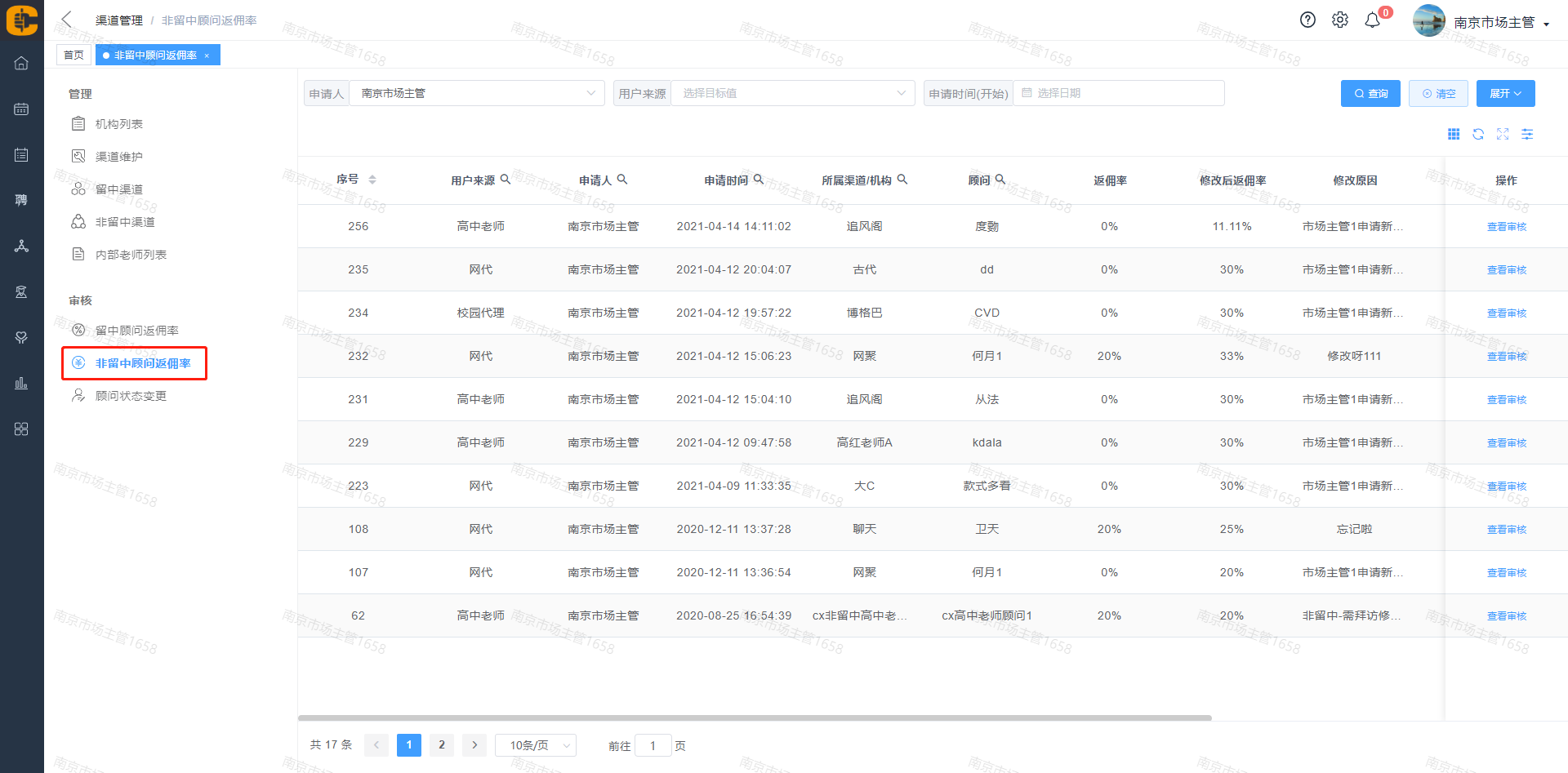1568x773 pixels.
Task: Click the 查询 search button
Action: tap(1370, 94)
